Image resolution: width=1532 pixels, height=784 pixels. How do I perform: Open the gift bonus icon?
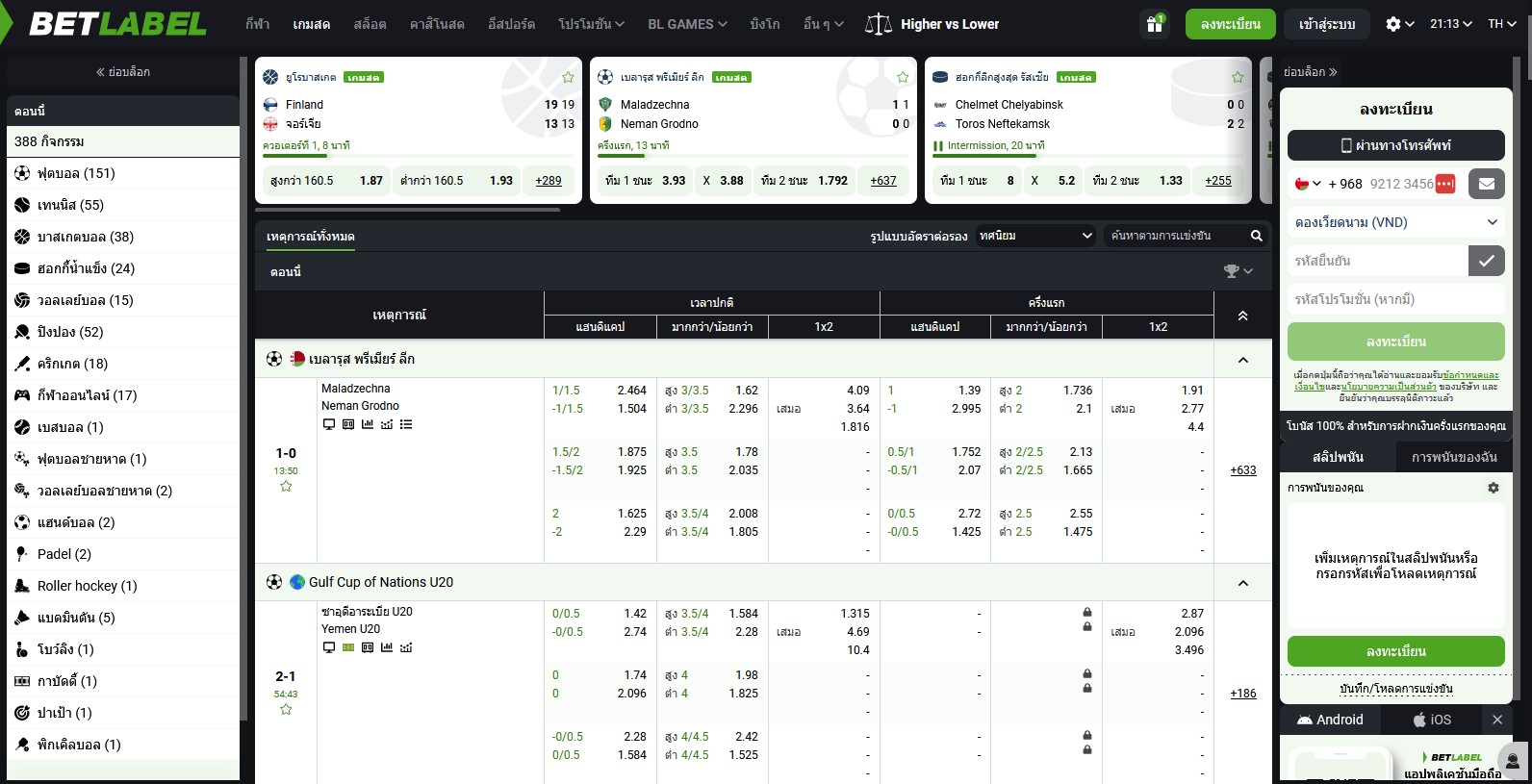click(1155, 24)
